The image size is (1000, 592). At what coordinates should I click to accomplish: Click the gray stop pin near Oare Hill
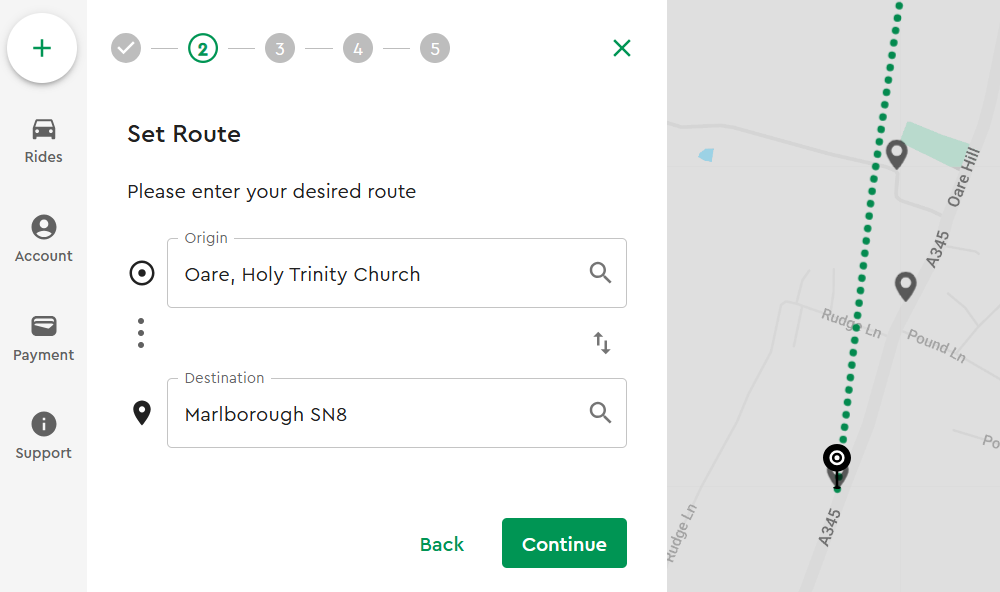(897, 154)
